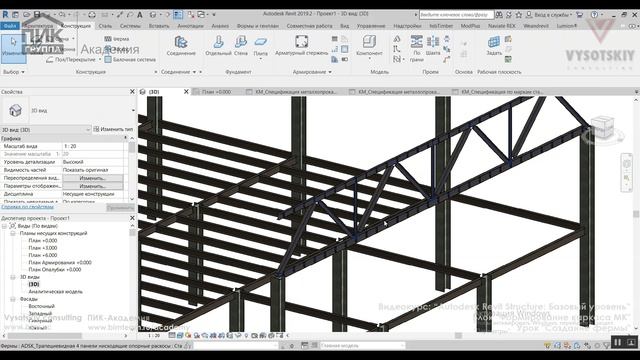Click the star favorites icon in title bar

[x=519, y=15]
